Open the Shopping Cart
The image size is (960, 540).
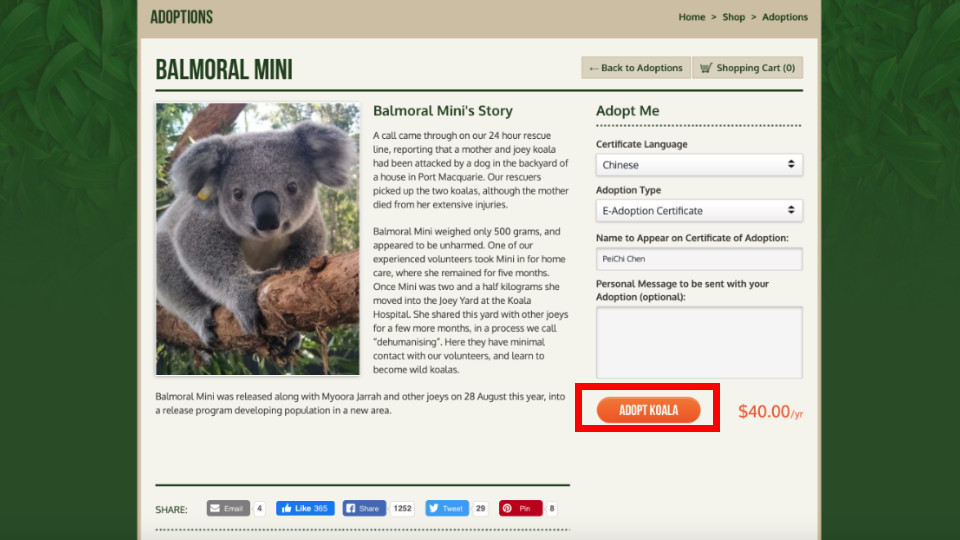click(747, 68)
